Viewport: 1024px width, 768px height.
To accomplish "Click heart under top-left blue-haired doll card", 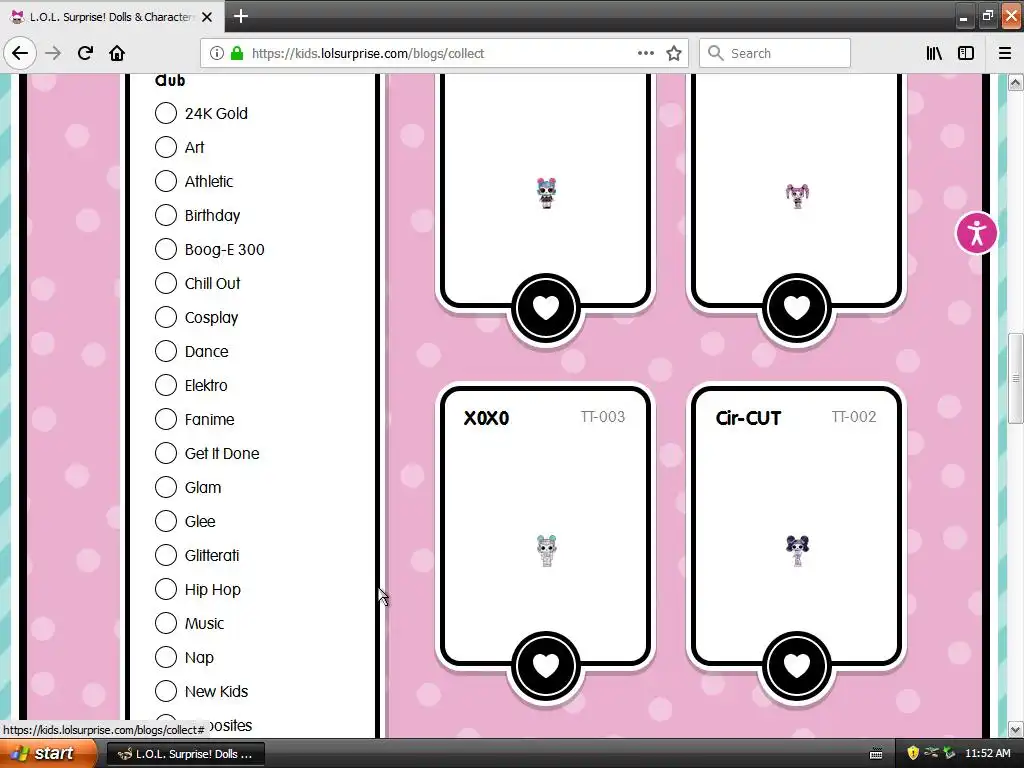I will [546, 308].
